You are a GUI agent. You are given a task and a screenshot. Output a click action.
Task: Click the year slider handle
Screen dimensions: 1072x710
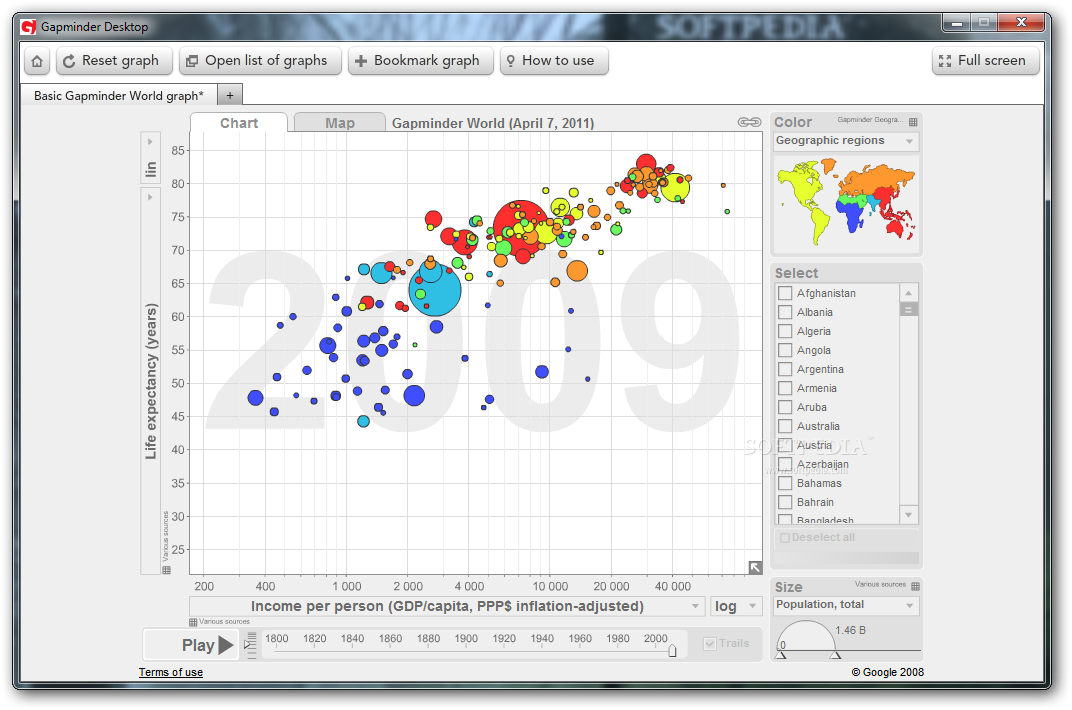(672, 651)
